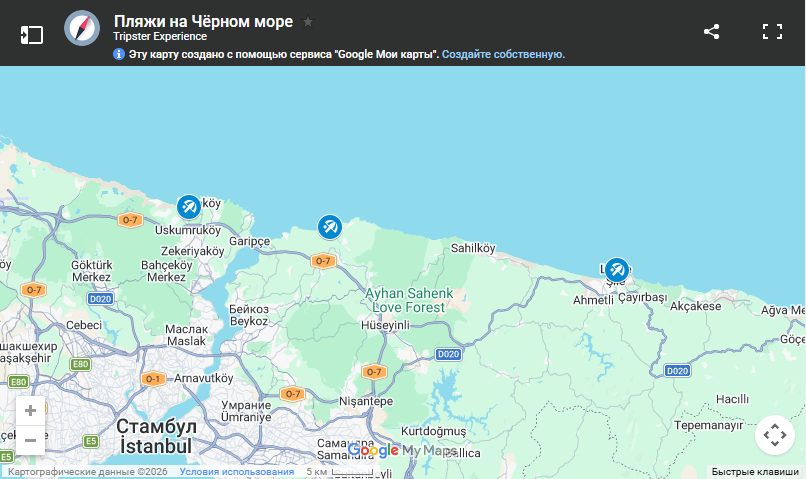Click the Zekeriyaköy label

193,251
